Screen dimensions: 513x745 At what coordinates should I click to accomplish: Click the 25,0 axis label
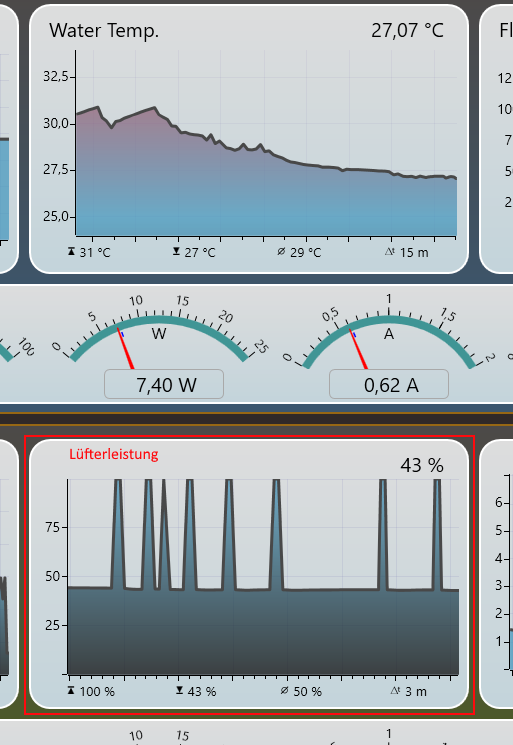pos(56,216)
